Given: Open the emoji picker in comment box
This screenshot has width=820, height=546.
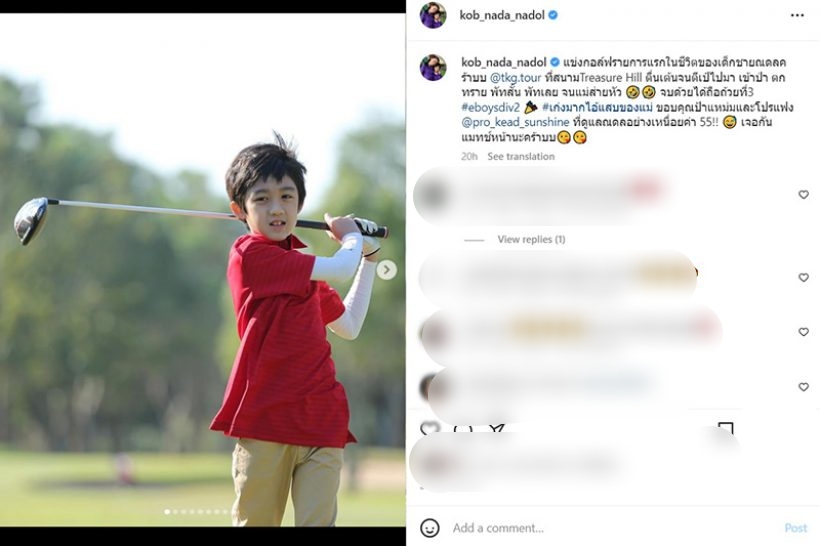Looking at the screenshot, I should tap(430, 528).
